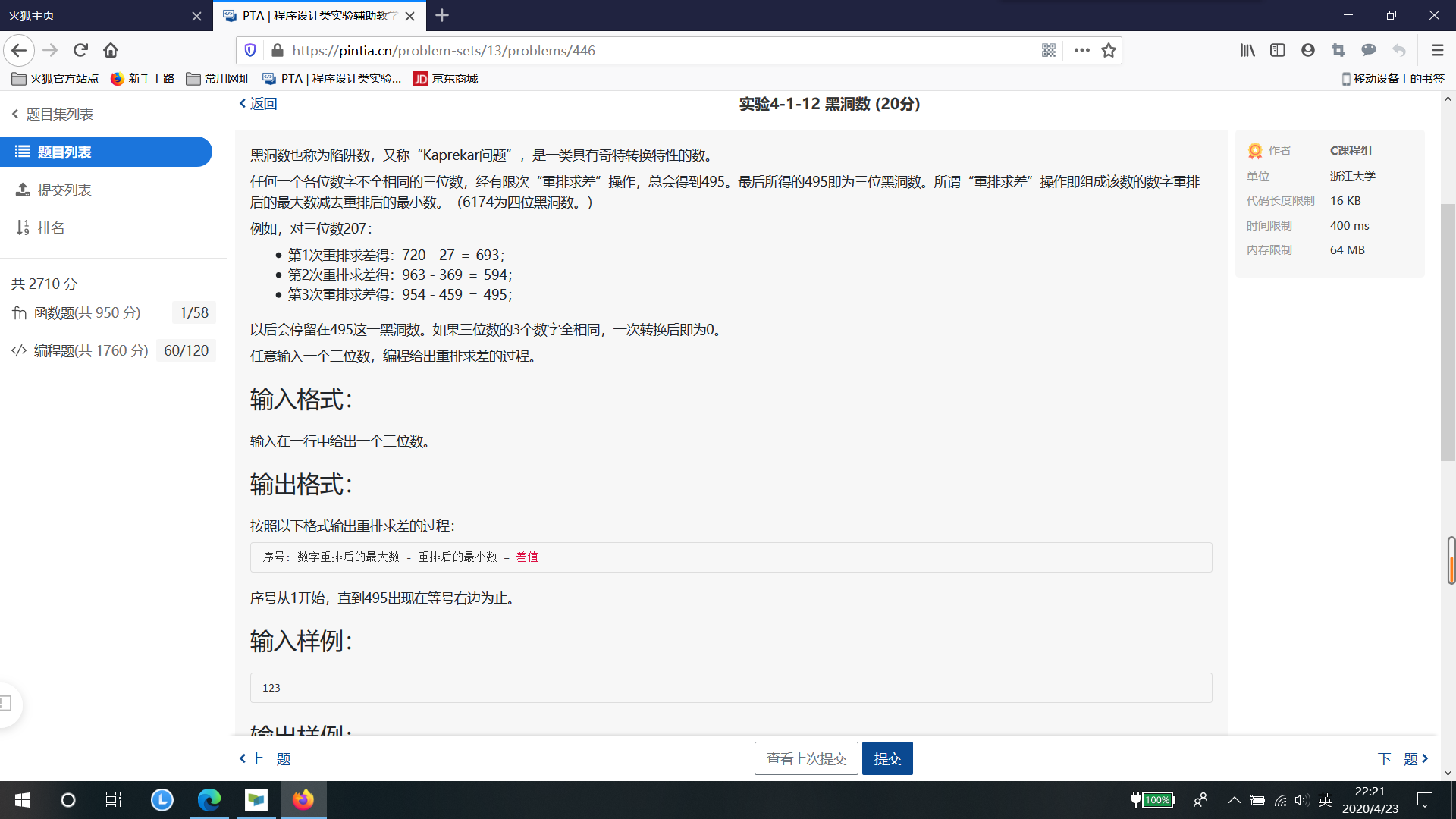Click 查看上次提交 button
Image resolution: width=1456 pixels, height=819 pixels.
click(x=806, y=758)
